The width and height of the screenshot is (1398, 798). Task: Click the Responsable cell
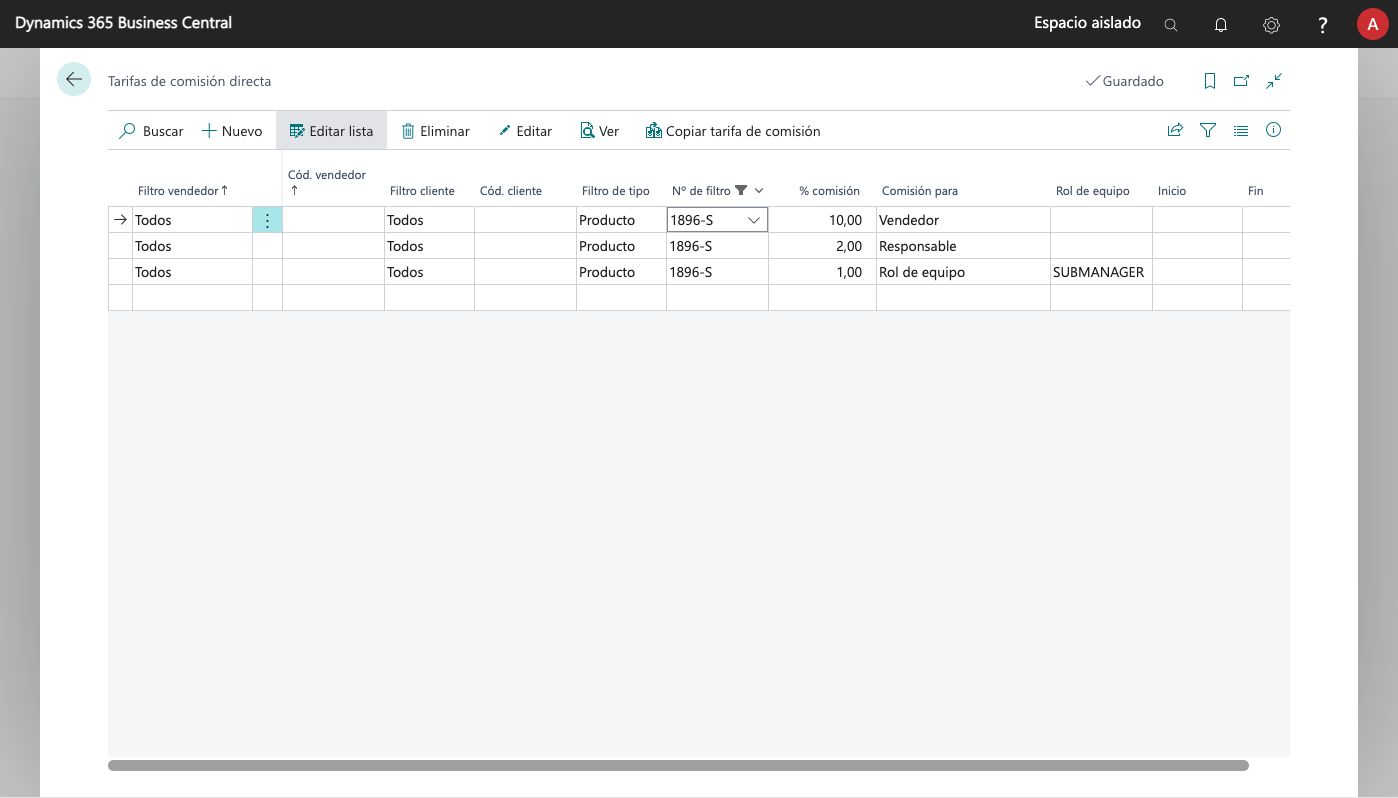[x=963, y=246]
